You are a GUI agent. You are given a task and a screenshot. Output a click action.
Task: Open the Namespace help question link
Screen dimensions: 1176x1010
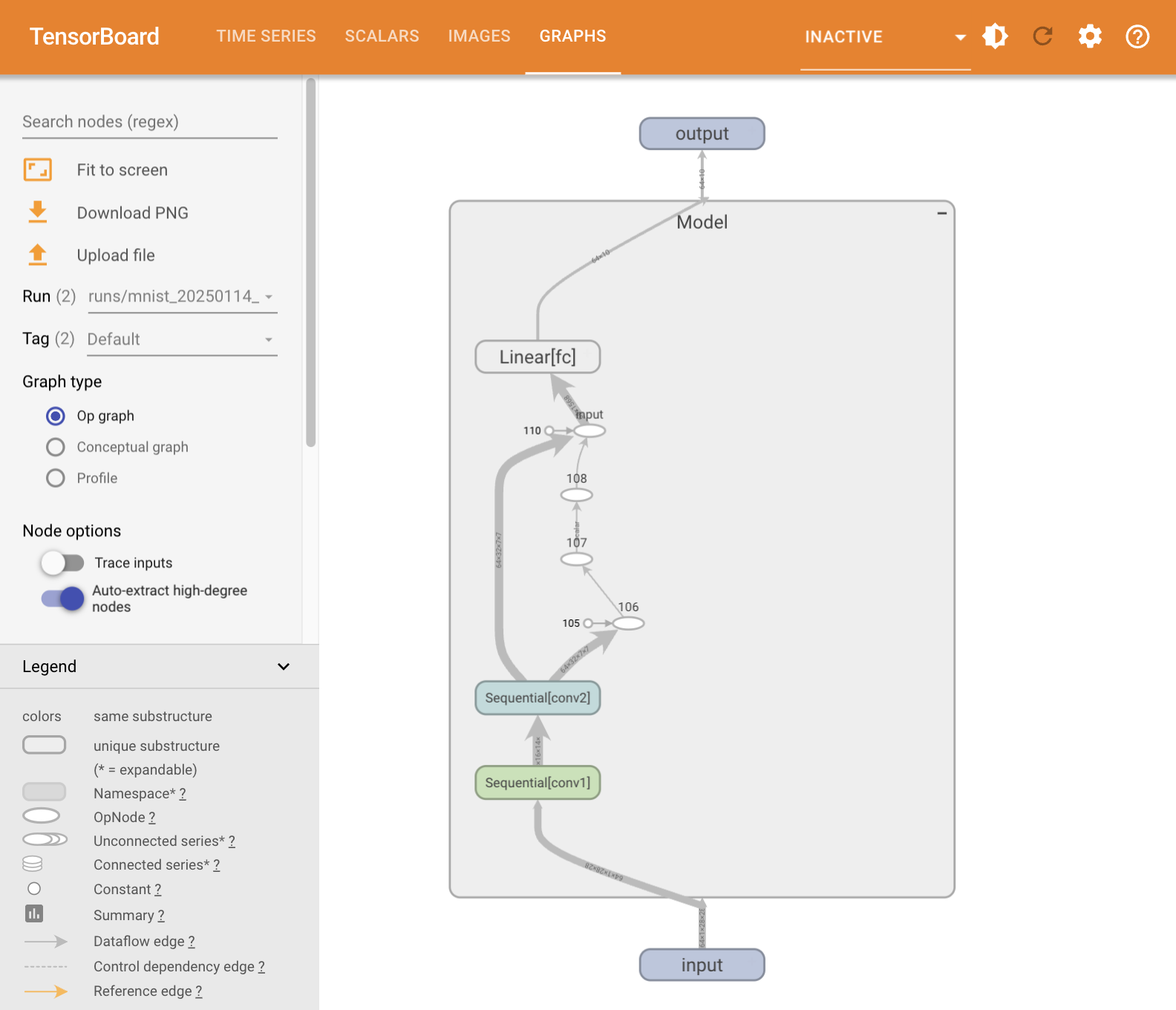click(183, 794)
